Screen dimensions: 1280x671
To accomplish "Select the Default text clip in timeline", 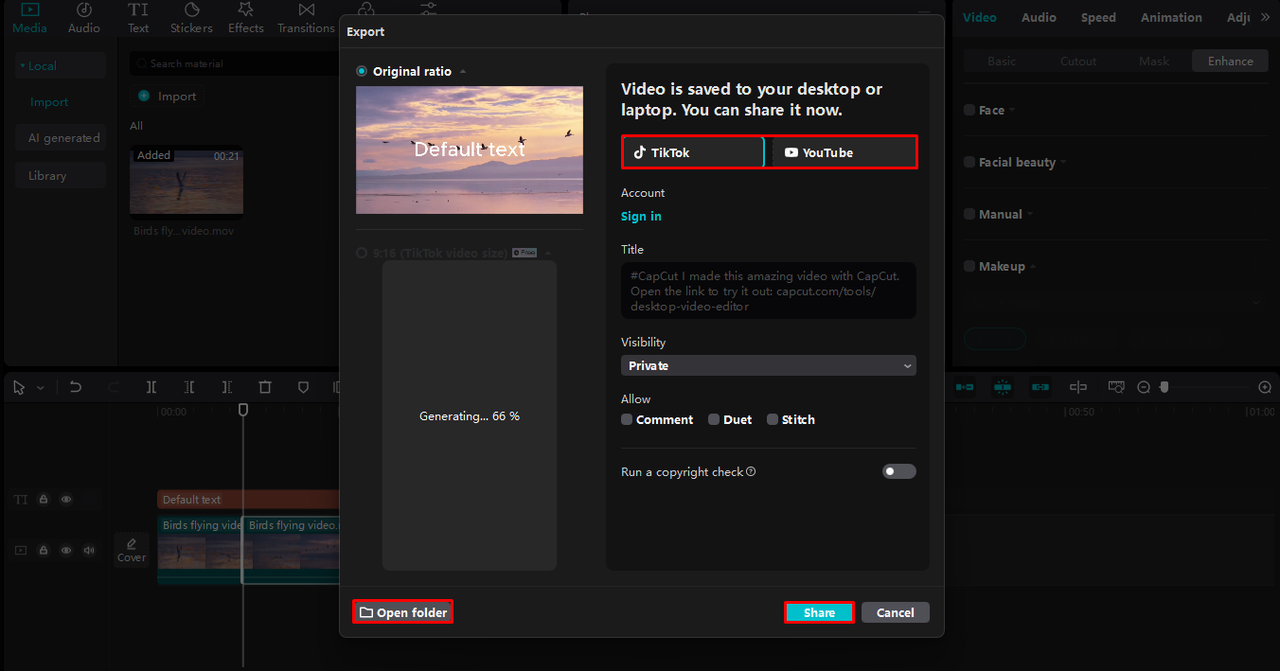I will [248, 499].
